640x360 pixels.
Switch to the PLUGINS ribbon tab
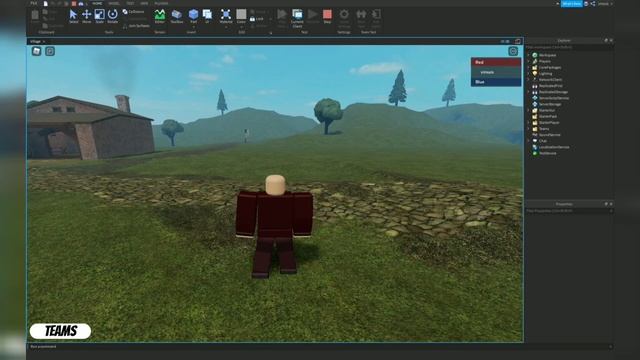pos(161,3)
